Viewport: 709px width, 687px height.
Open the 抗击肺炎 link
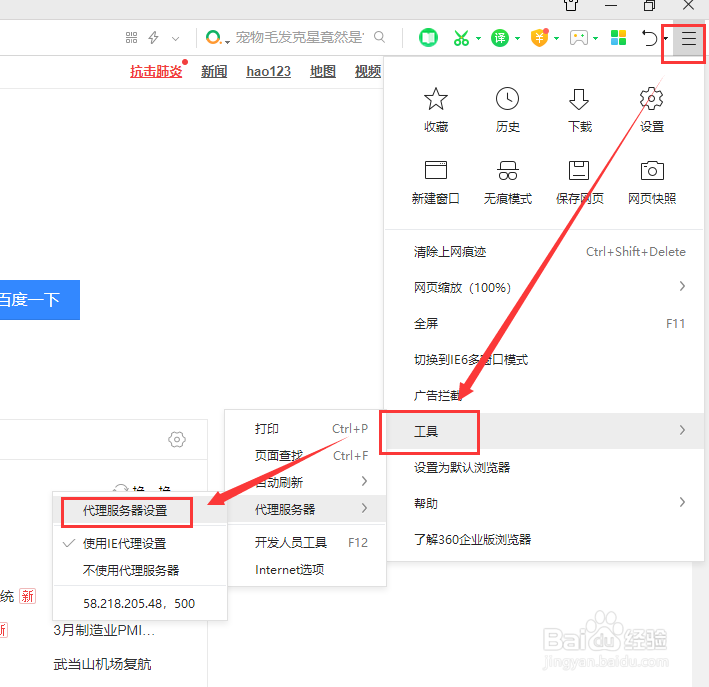156,71
